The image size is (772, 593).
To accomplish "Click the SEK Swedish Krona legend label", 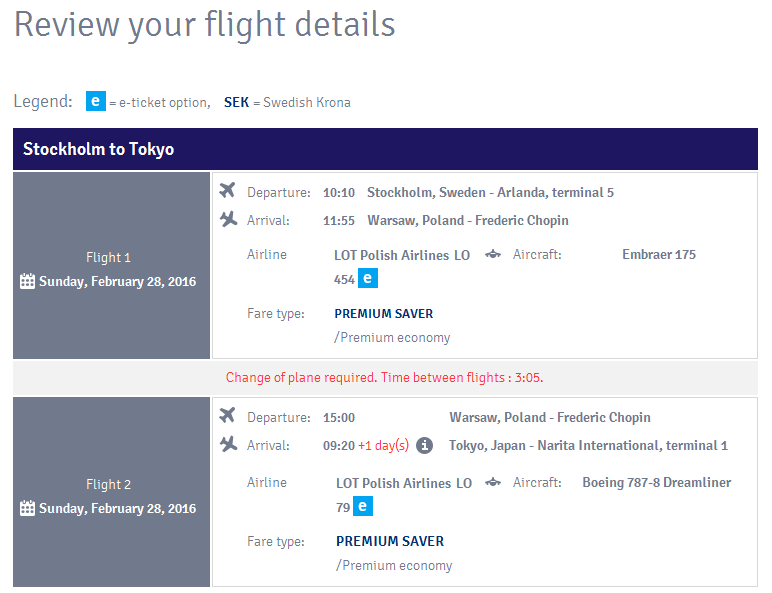I will 287,102.
